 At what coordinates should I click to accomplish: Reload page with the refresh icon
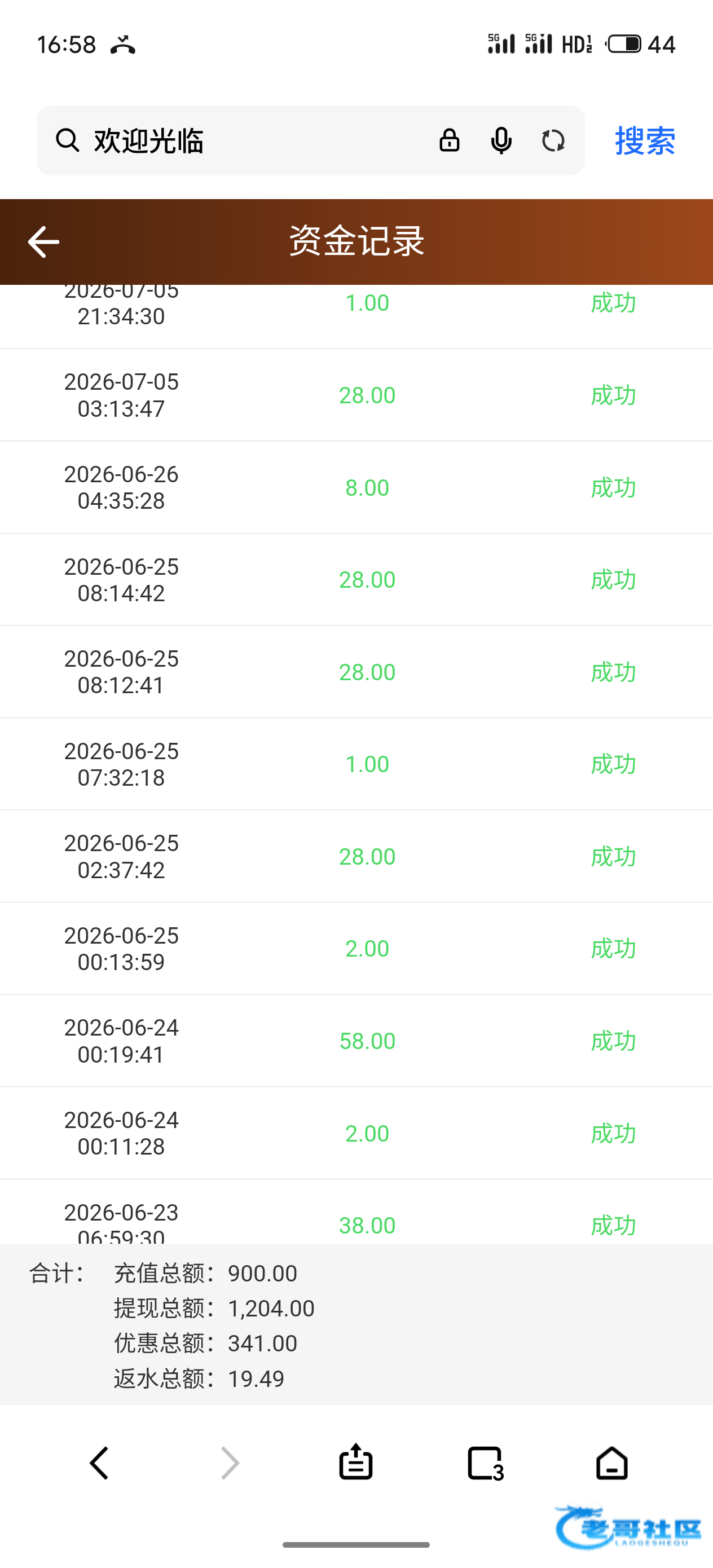[x=553, y=140]
